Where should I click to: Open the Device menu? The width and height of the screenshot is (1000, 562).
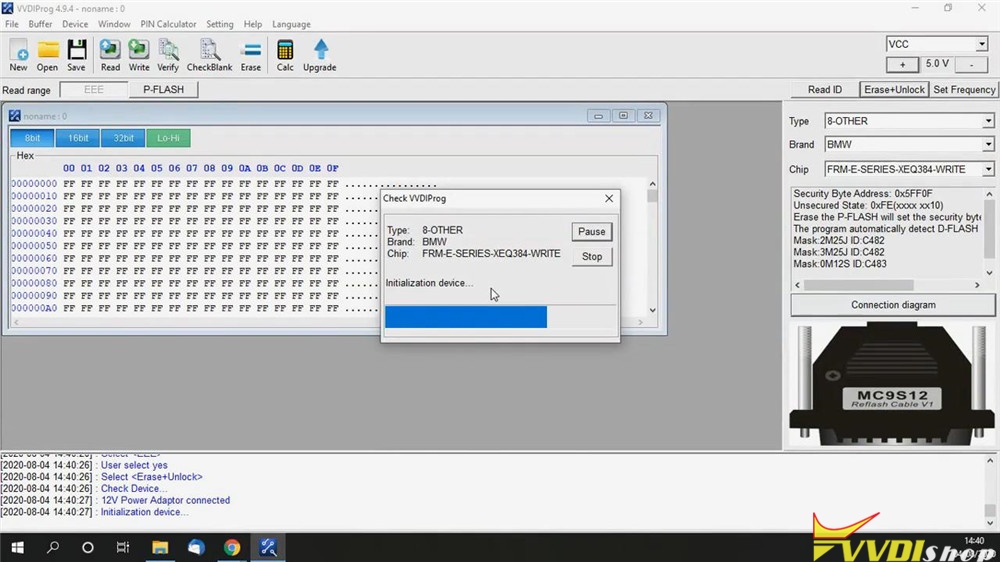75,24
